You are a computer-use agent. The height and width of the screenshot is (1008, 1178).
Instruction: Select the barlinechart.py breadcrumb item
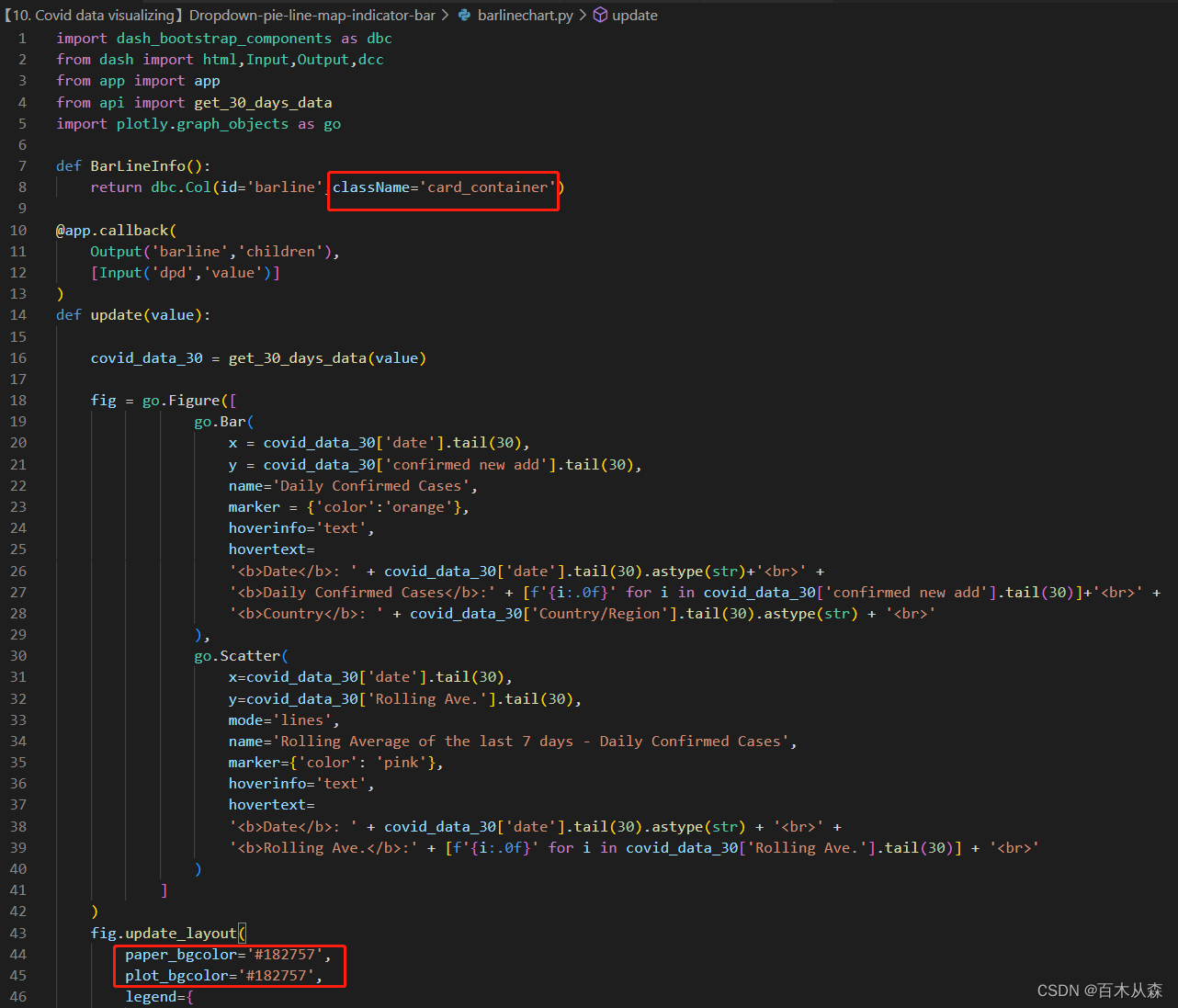(x=526, y=15)
